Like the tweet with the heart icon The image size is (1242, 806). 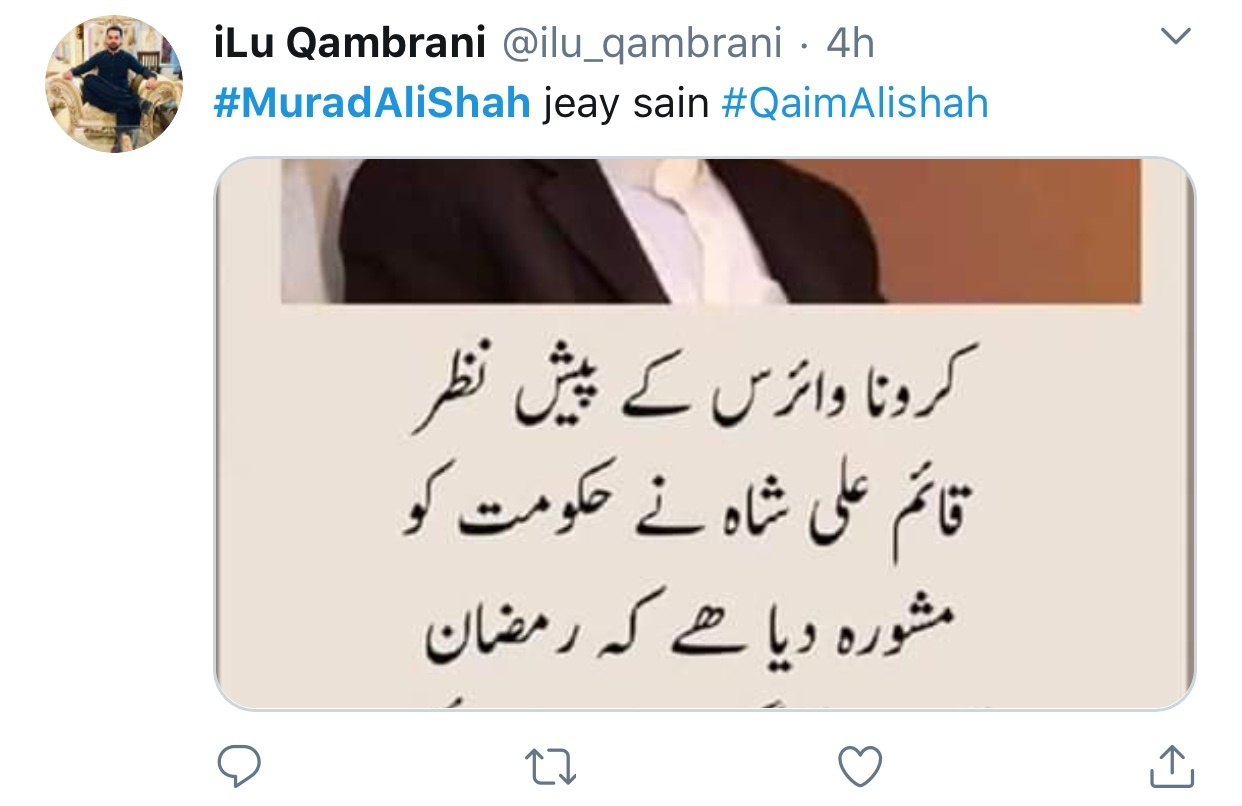click(x=859, y=767)
